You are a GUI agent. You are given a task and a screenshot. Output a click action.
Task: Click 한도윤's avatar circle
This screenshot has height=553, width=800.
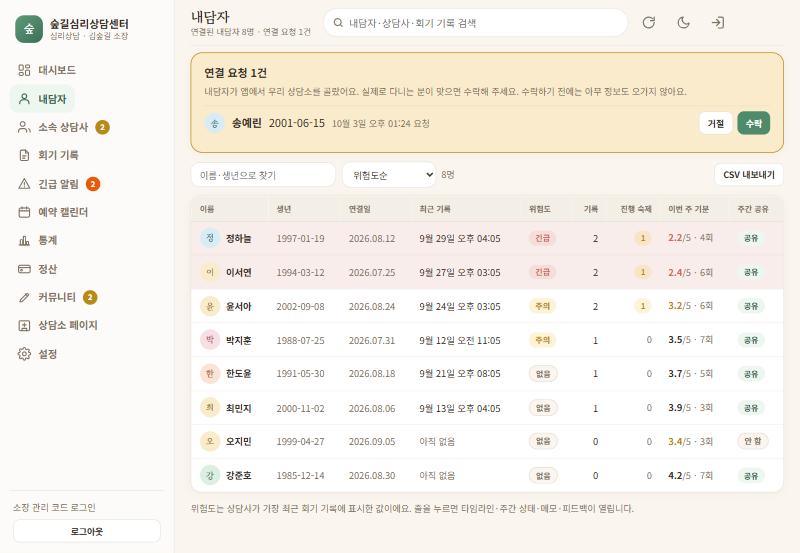click(x=210, y=373)
